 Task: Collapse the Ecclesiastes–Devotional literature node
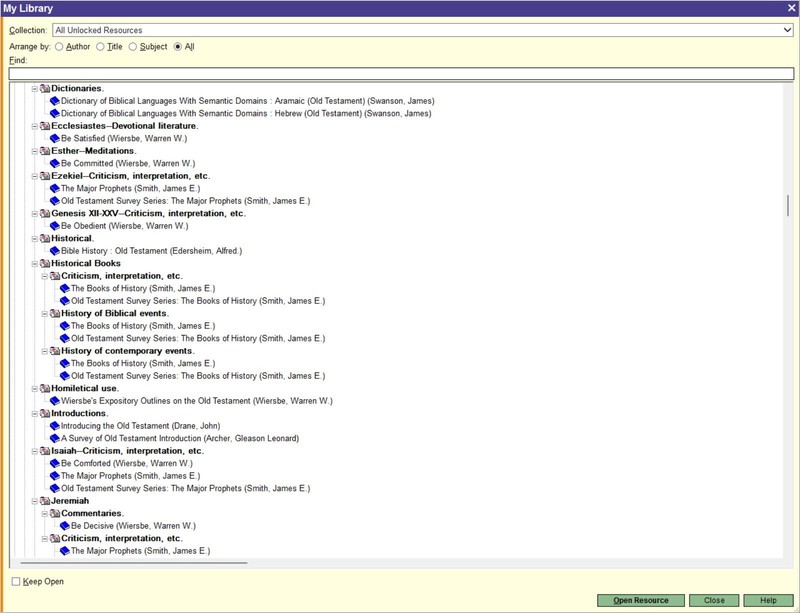(x=35, y=126)
